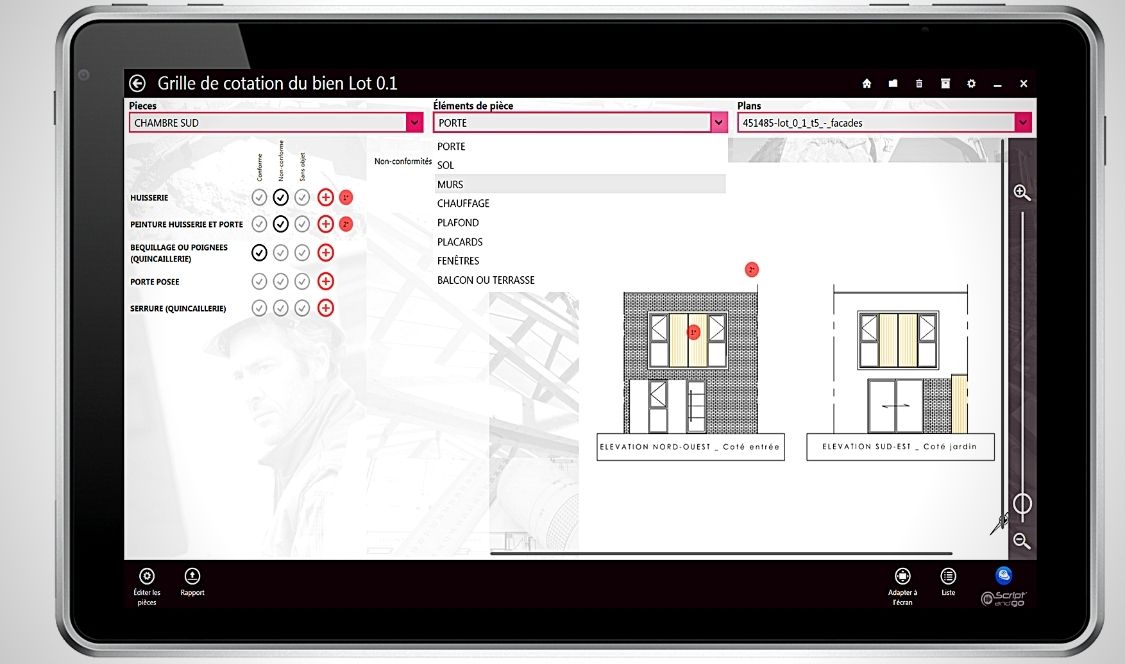The image size is (1125, 664).
Task: Set SERRURE (QUINCAILLERIE) to Non-conforme
Action: pos(281,308)
